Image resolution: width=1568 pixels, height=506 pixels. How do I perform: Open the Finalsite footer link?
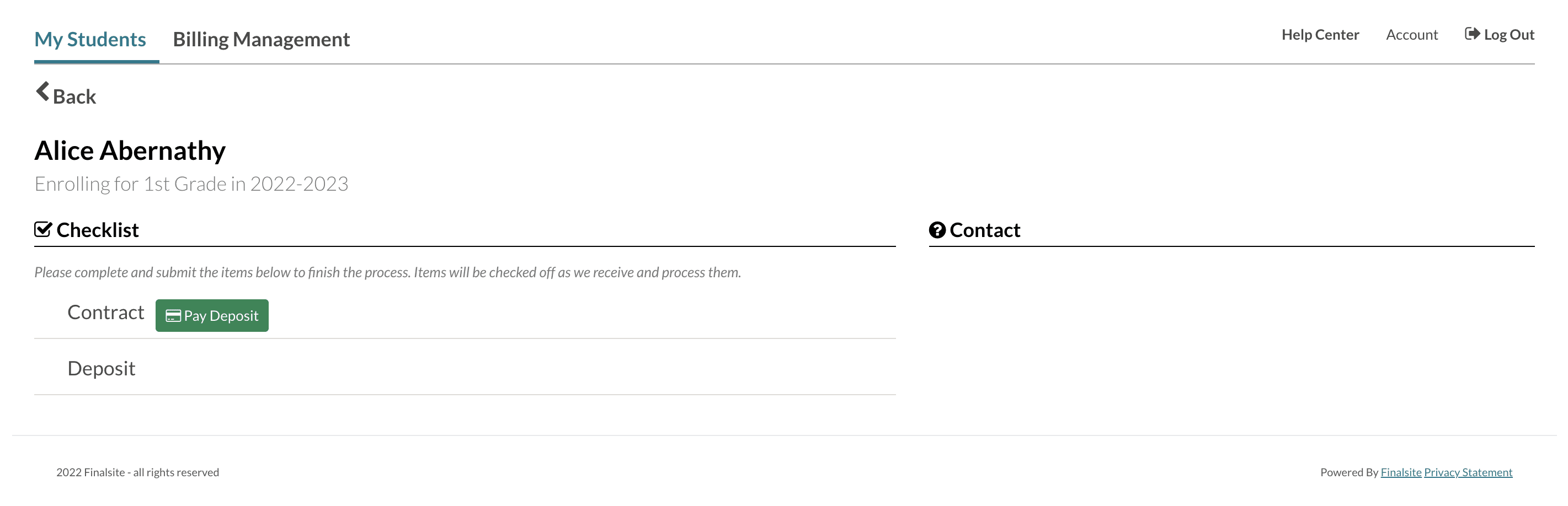pos(1401,472)
